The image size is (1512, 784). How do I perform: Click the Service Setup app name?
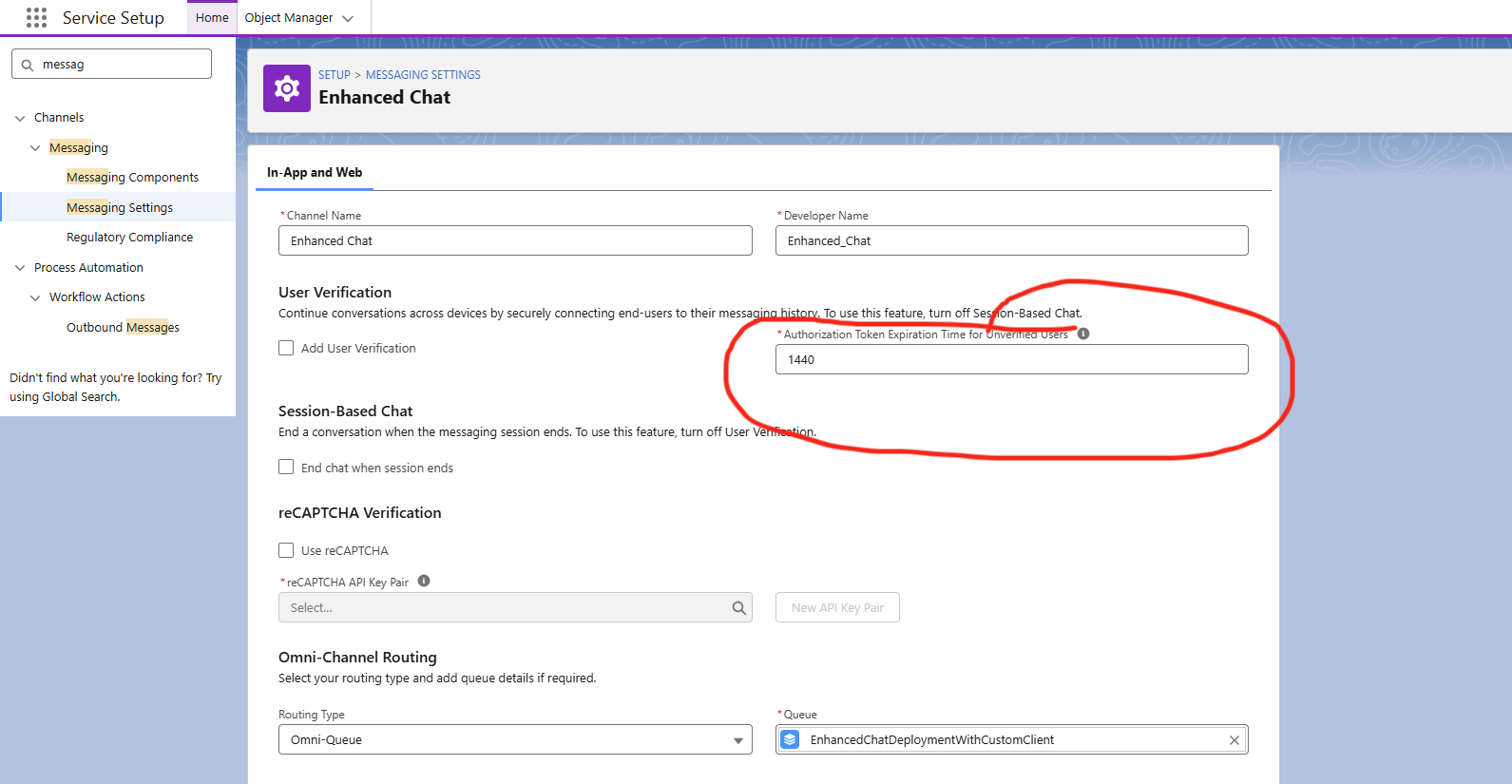(113, 18)
